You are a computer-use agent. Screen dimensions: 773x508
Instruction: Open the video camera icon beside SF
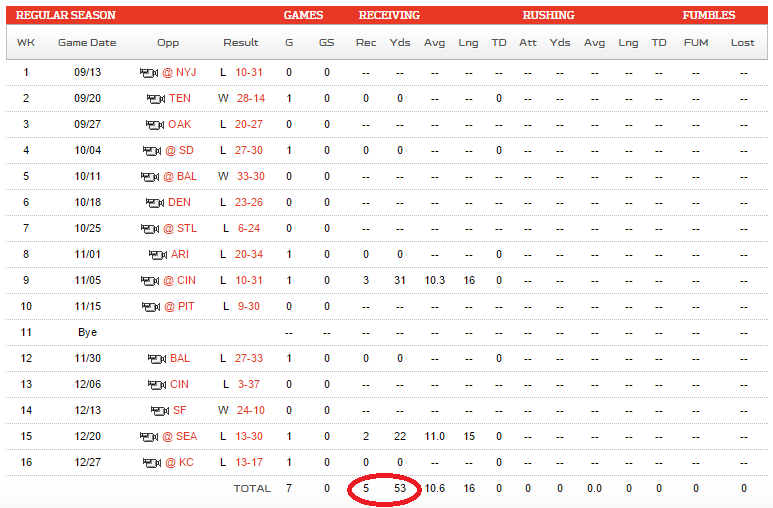coord(160,410)
